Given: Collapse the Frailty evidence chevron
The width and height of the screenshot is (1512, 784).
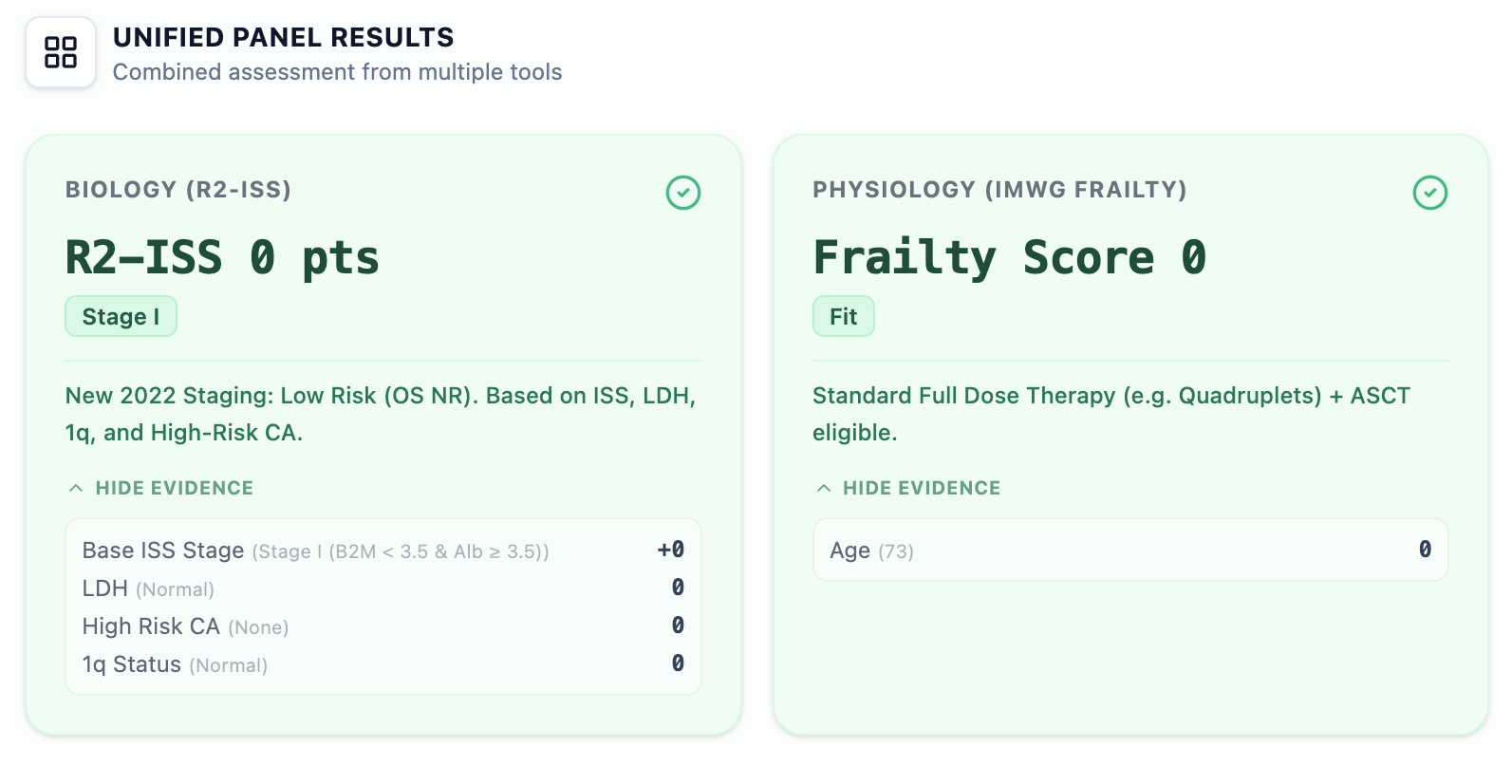Looking at the screenshot, I should (x=824, y=488).
